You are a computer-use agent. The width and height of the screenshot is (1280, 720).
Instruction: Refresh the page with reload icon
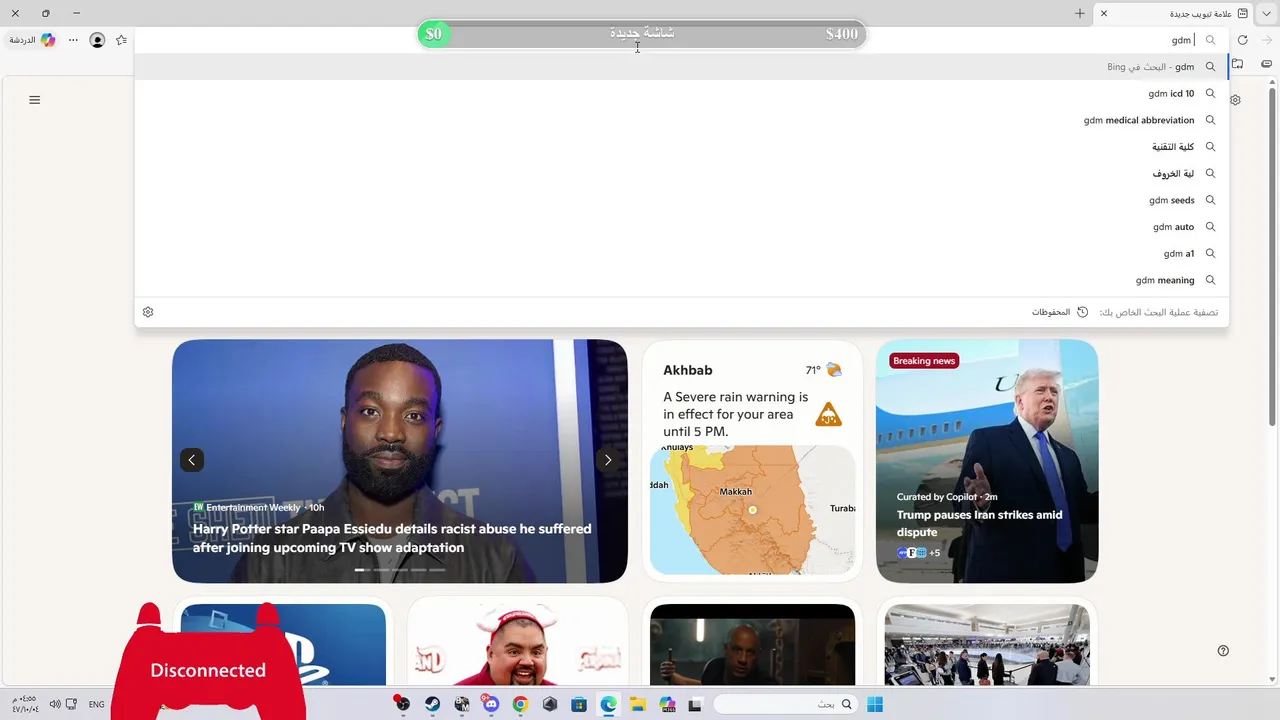pyautogui.click(x=1242, y=40)
